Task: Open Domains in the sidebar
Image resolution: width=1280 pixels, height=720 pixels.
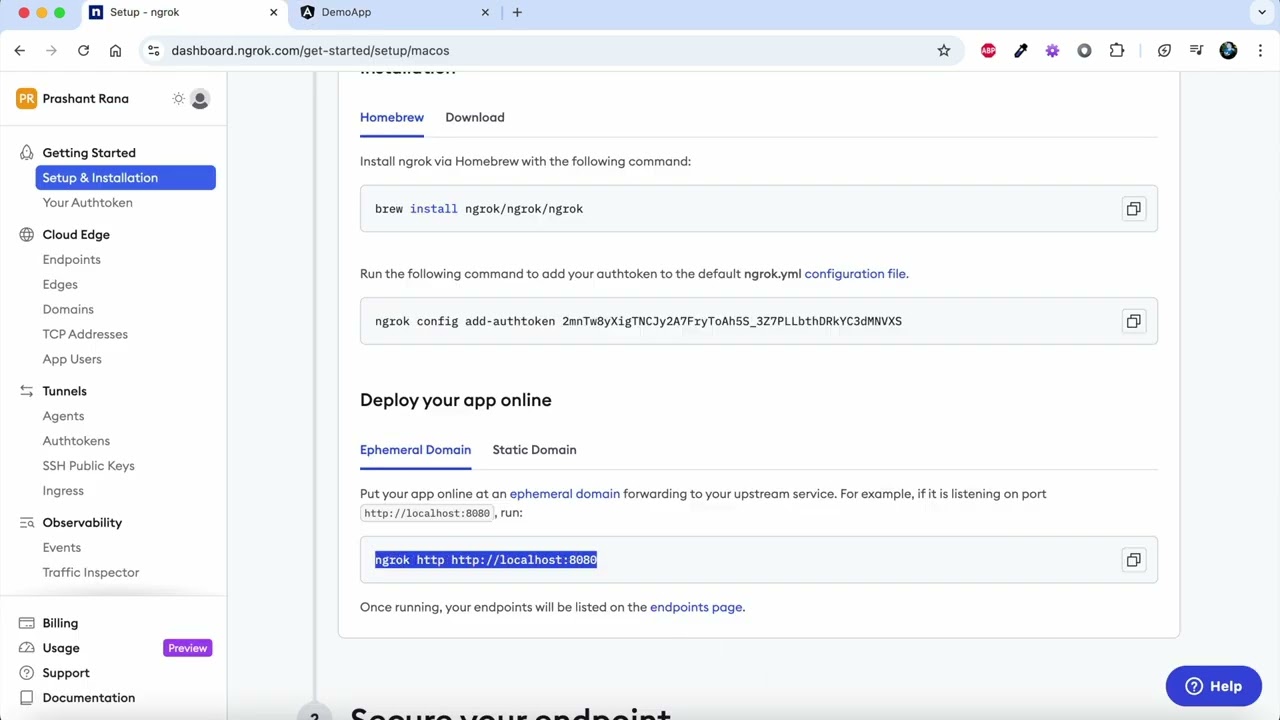Action: [x=68, y=310]
